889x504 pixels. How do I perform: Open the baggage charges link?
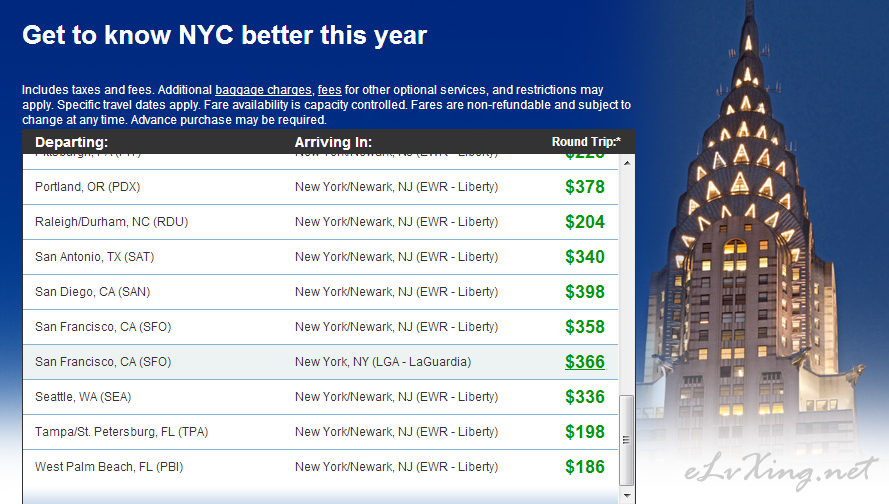pos(263,90)
